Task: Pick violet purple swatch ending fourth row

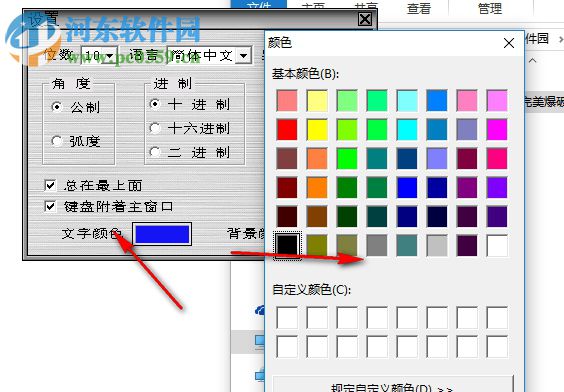Action: click(497, 188)
